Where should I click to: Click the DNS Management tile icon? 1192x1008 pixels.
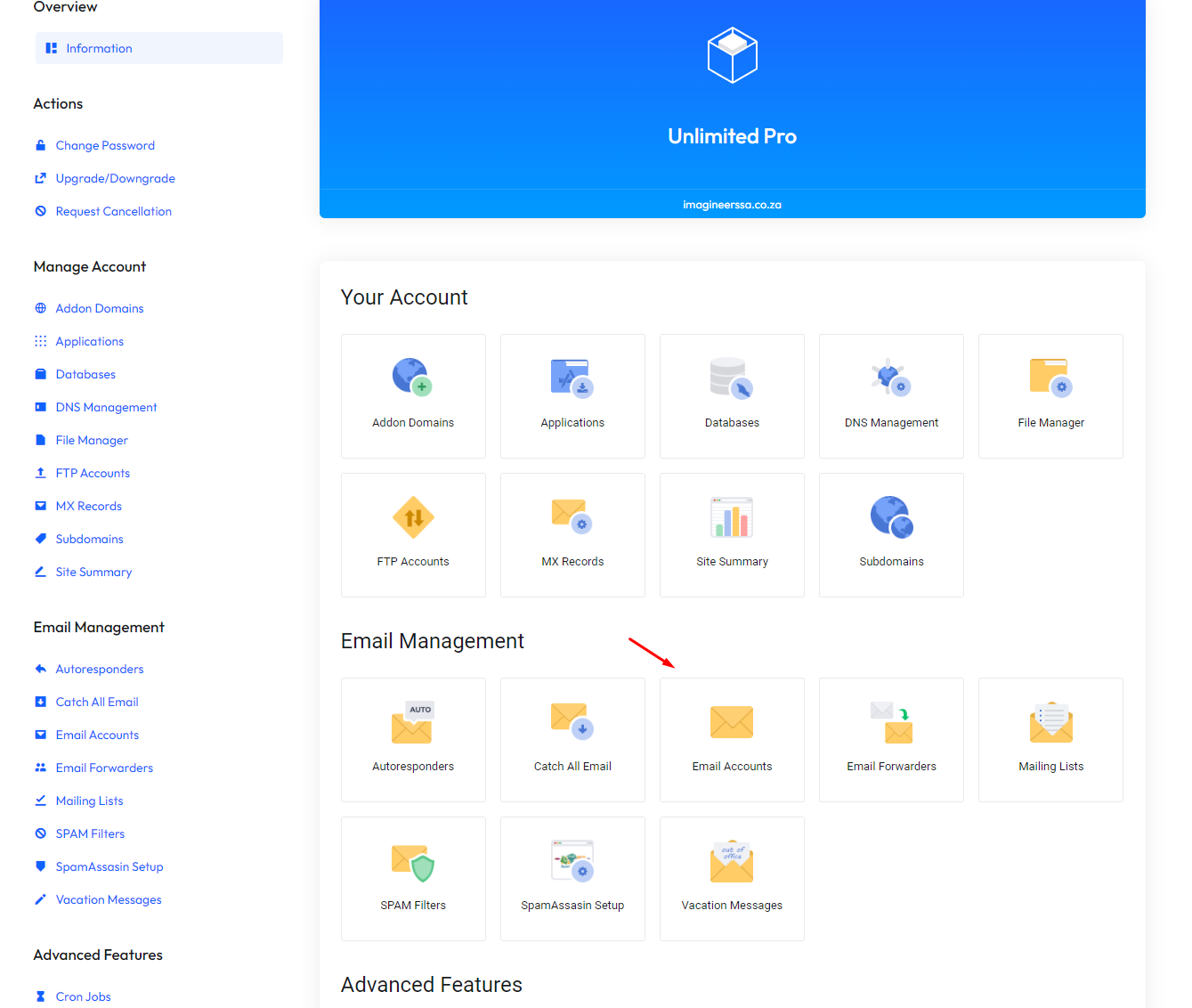click(x=891, y=378)
